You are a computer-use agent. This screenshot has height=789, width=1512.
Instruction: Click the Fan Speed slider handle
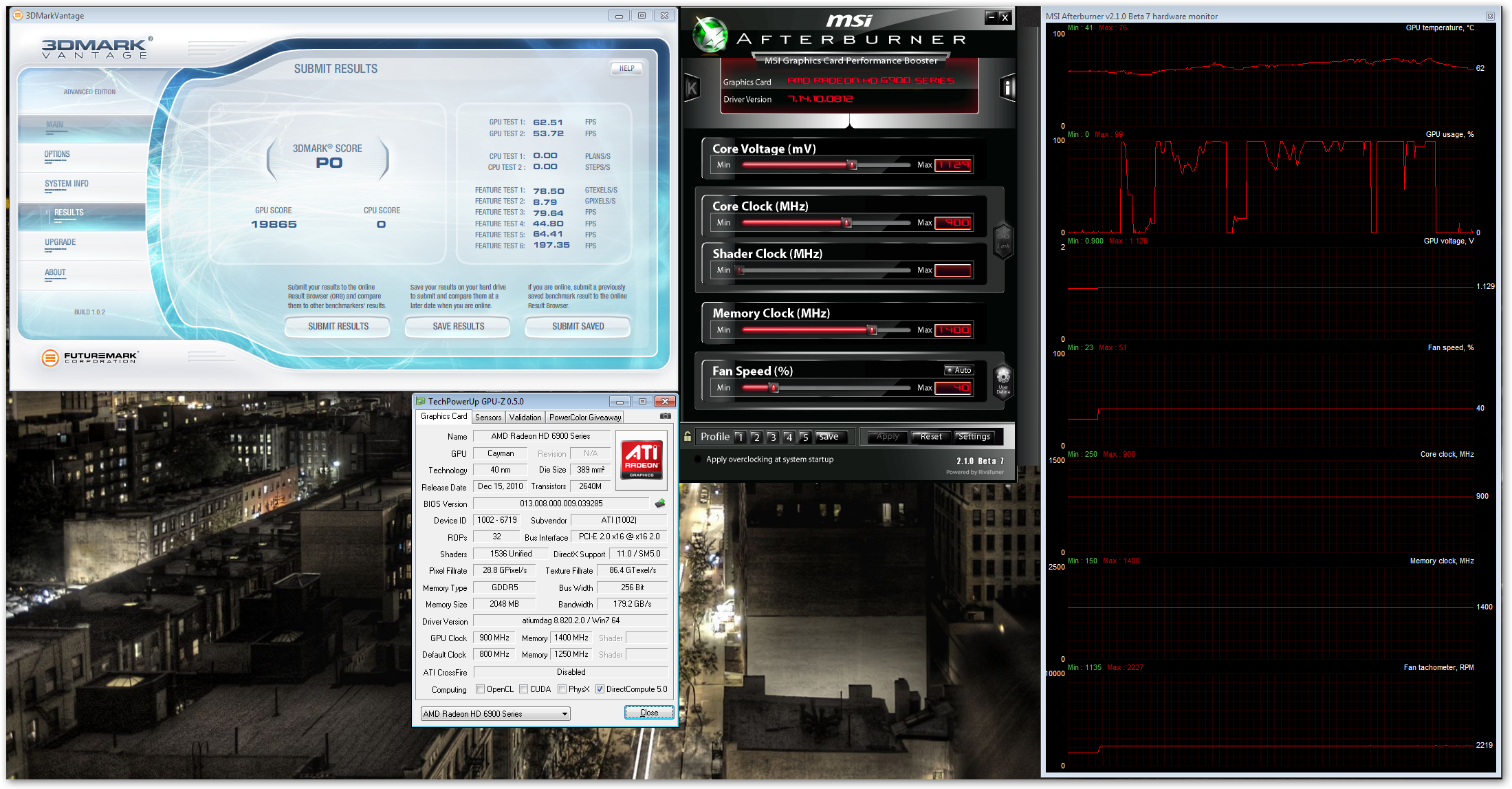pos(774,388)
